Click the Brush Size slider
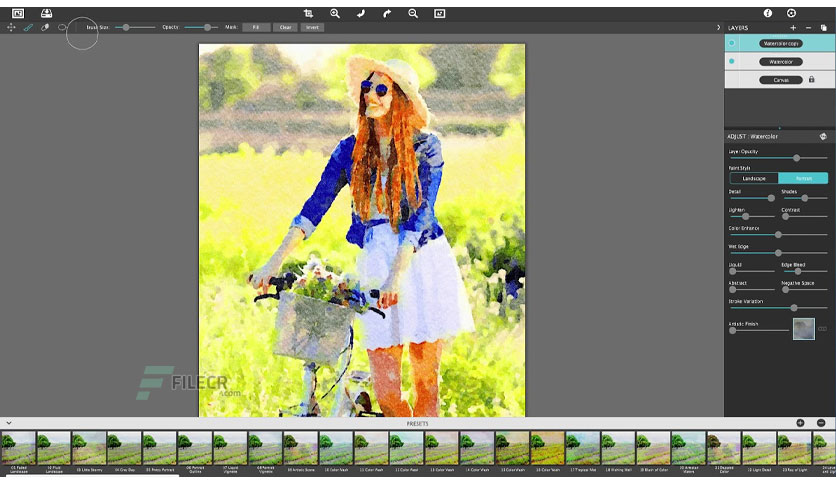Image resolution: width=836 pixels, height=484 pixels. click(x=135, y=27)
